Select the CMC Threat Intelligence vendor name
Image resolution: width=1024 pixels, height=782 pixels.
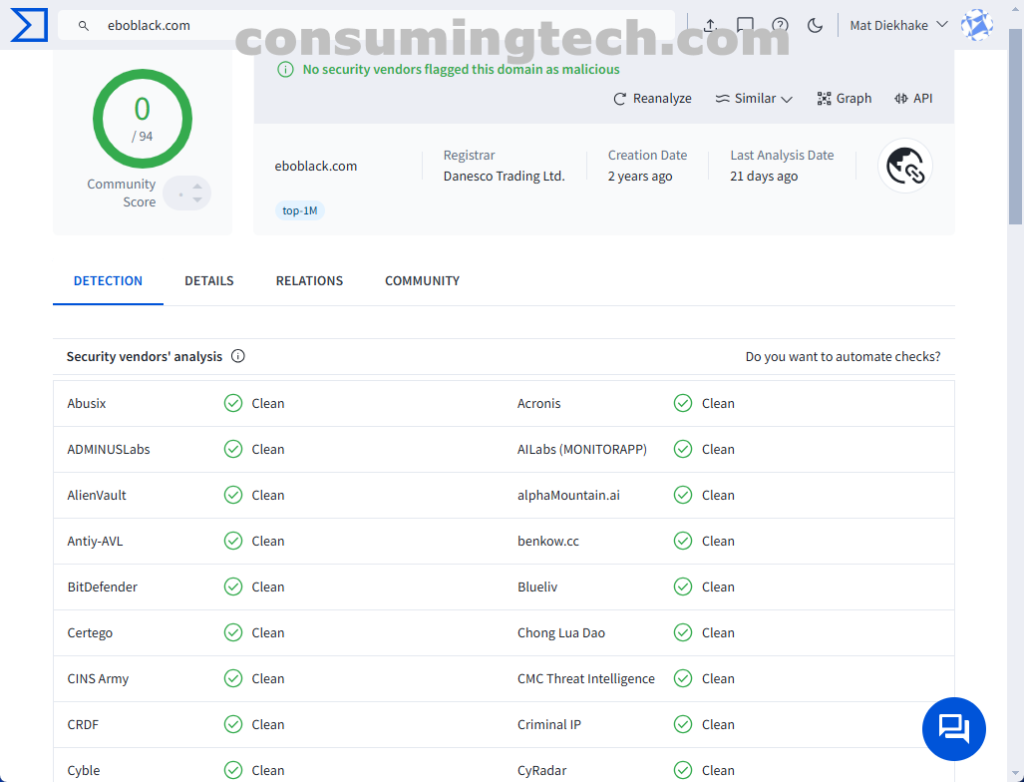click(586, 679)
